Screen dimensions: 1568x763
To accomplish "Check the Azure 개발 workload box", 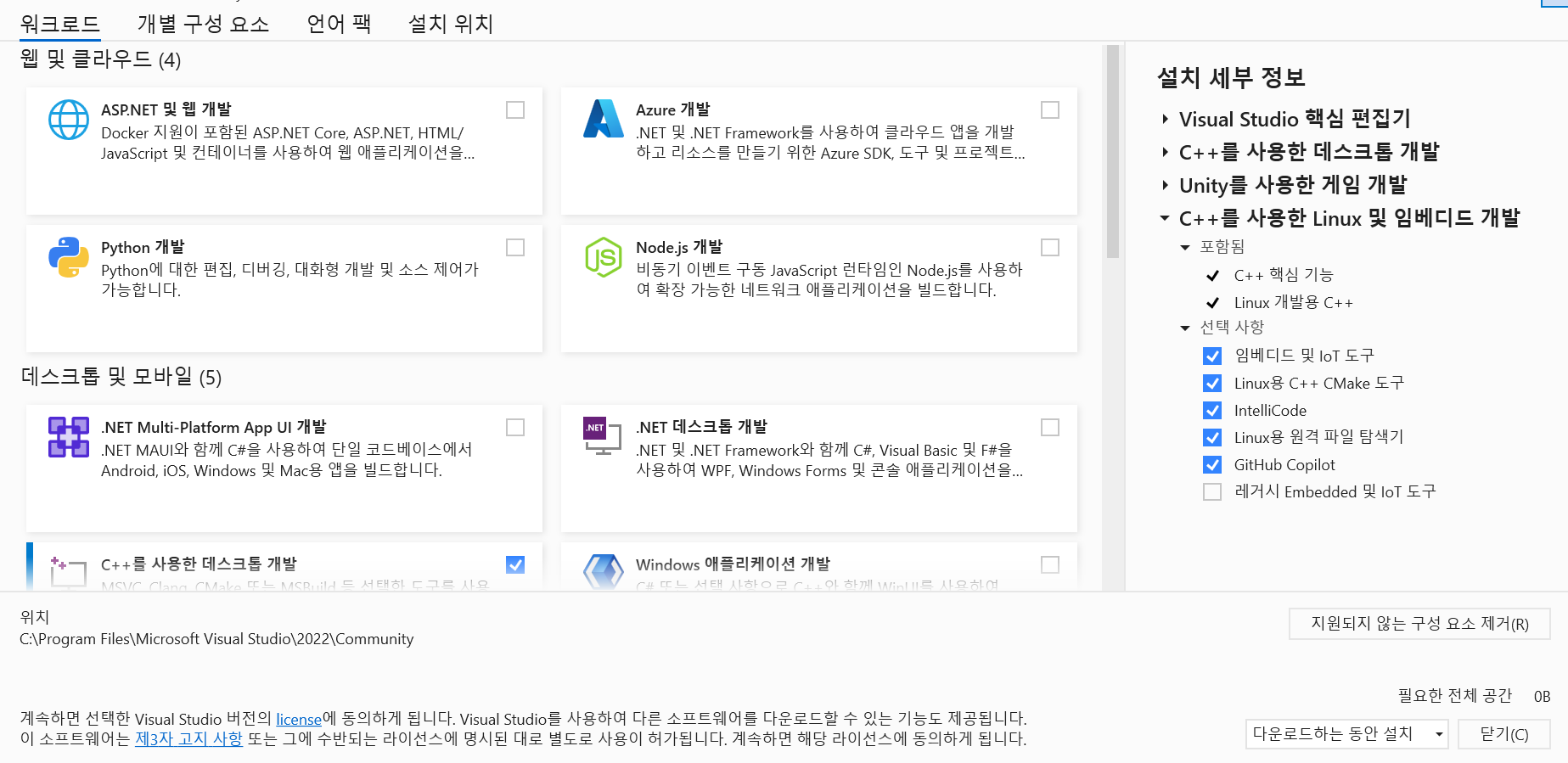I will click(x=1050, y=110).
